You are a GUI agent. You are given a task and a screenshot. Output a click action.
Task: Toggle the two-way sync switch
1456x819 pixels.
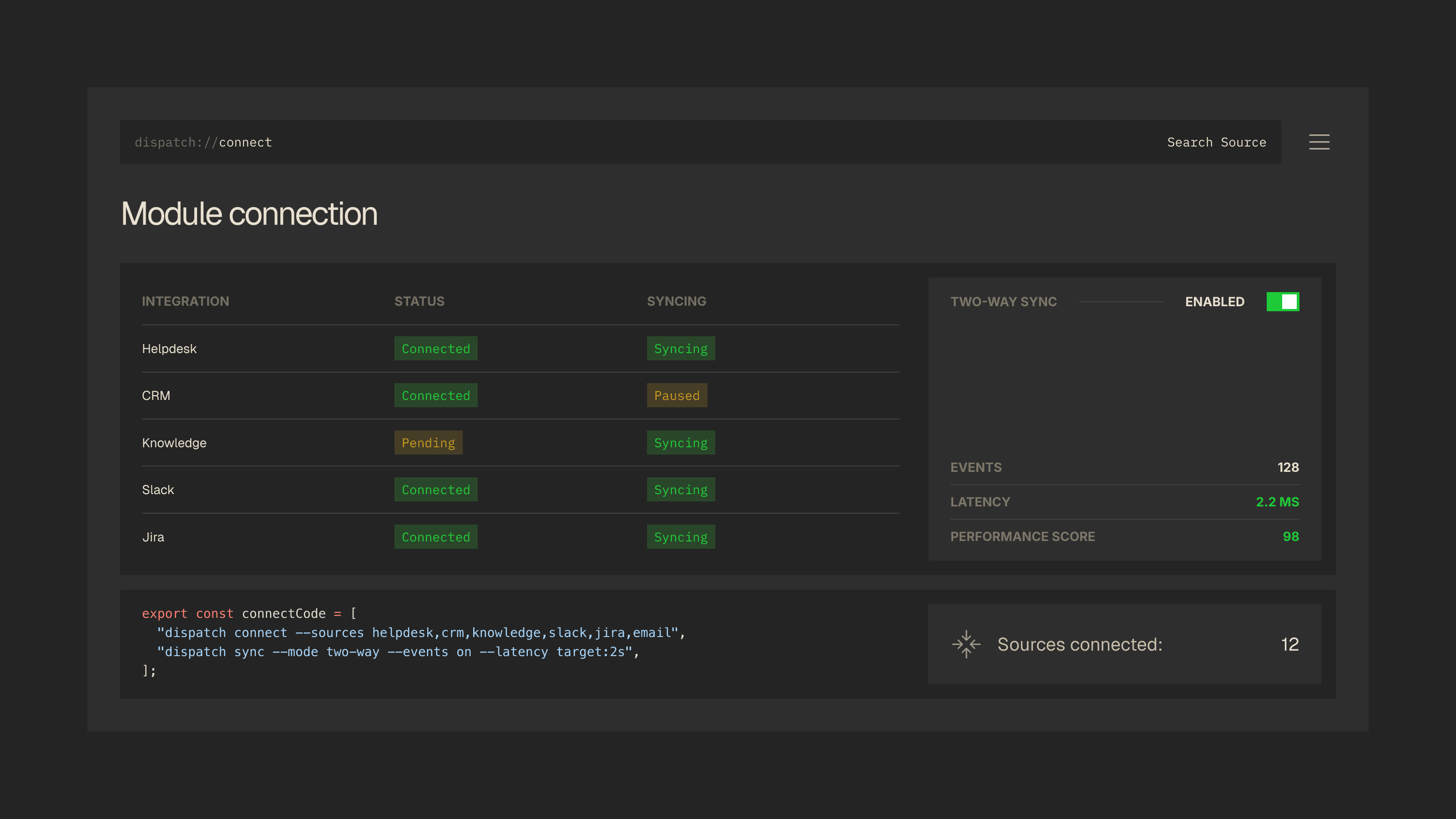click(1283, 302)
